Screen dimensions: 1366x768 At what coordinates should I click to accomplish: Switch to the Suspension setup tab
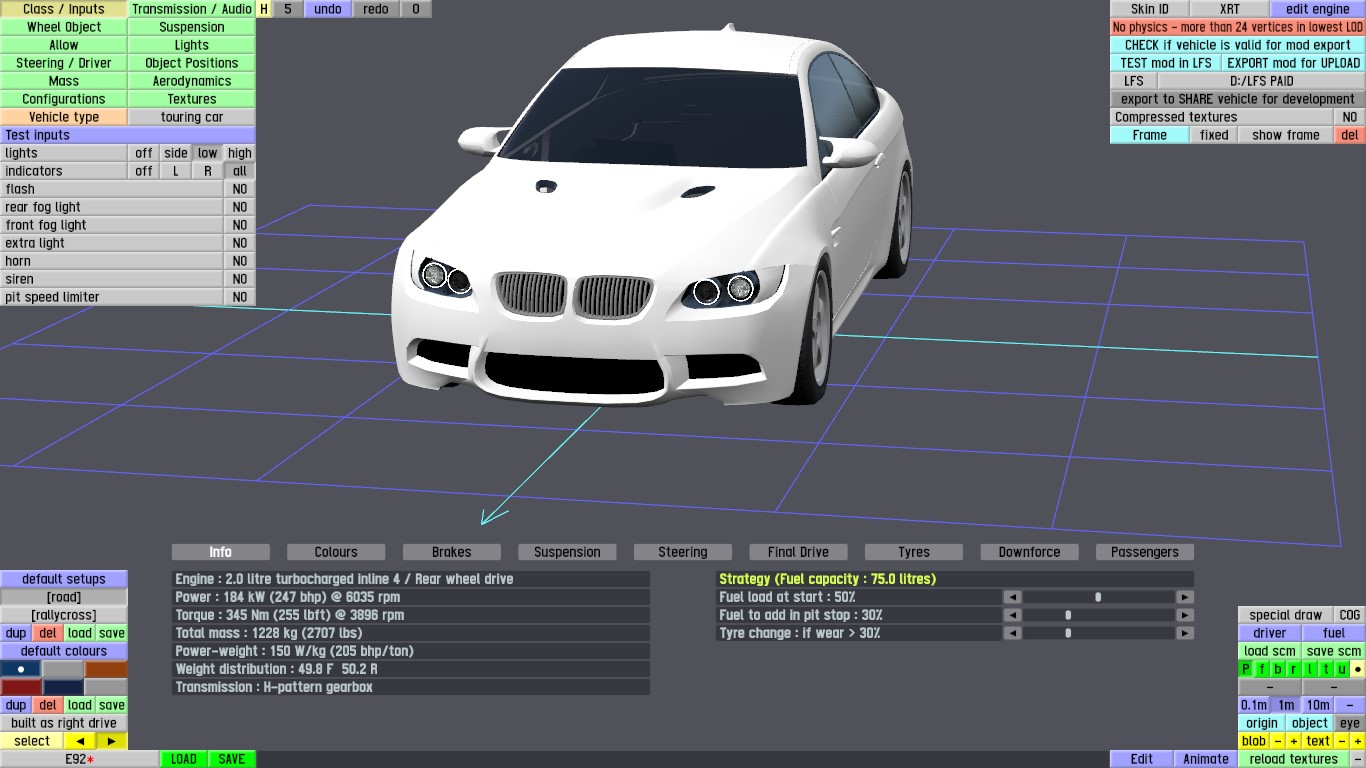point(567,552)
